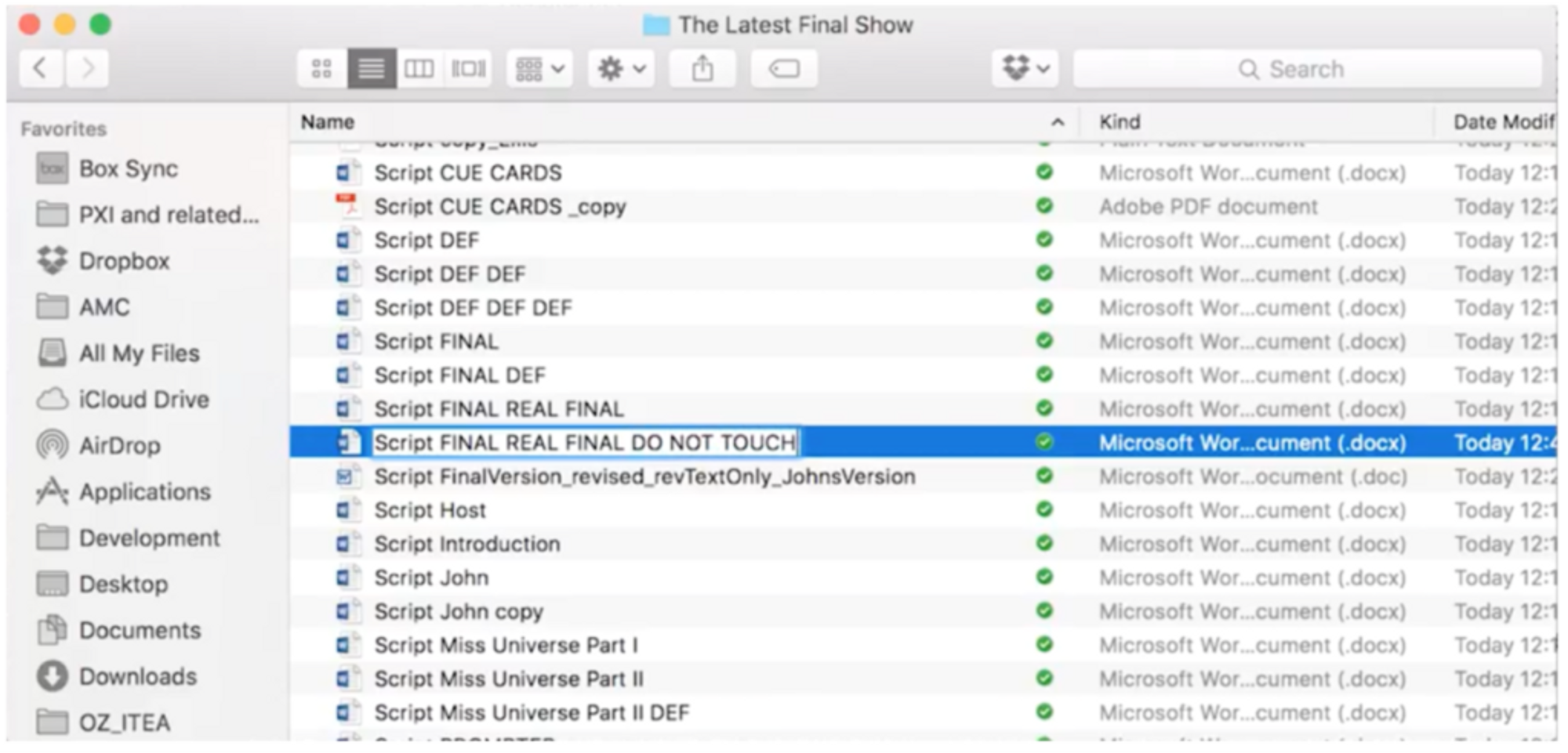
Task: Open iCloud Drive in the sidebar
Action: 123,400
